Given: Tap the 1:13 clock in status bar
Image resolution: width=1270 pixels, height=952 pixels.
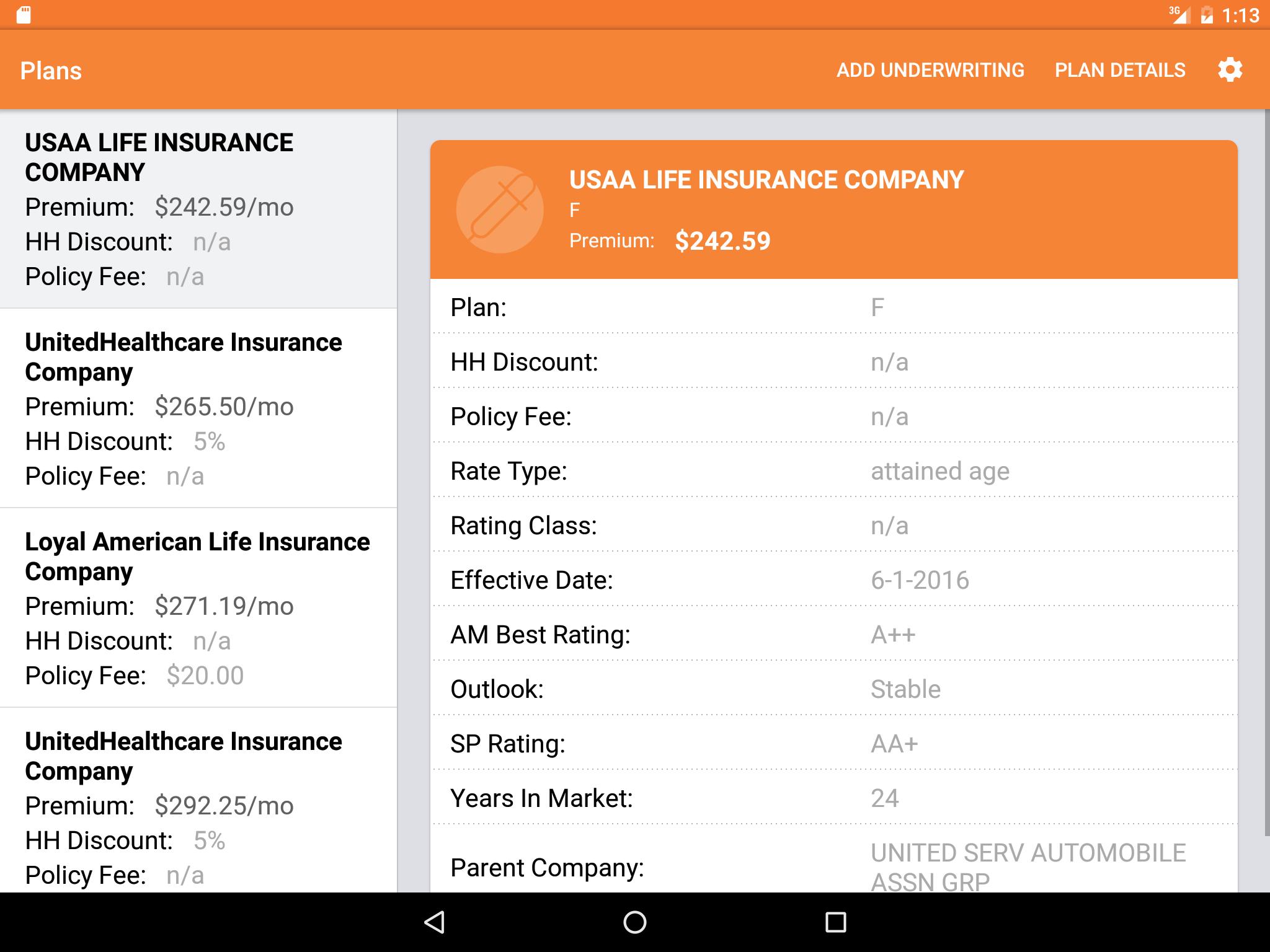Looking at the screenshot, I should point(1240,15).
